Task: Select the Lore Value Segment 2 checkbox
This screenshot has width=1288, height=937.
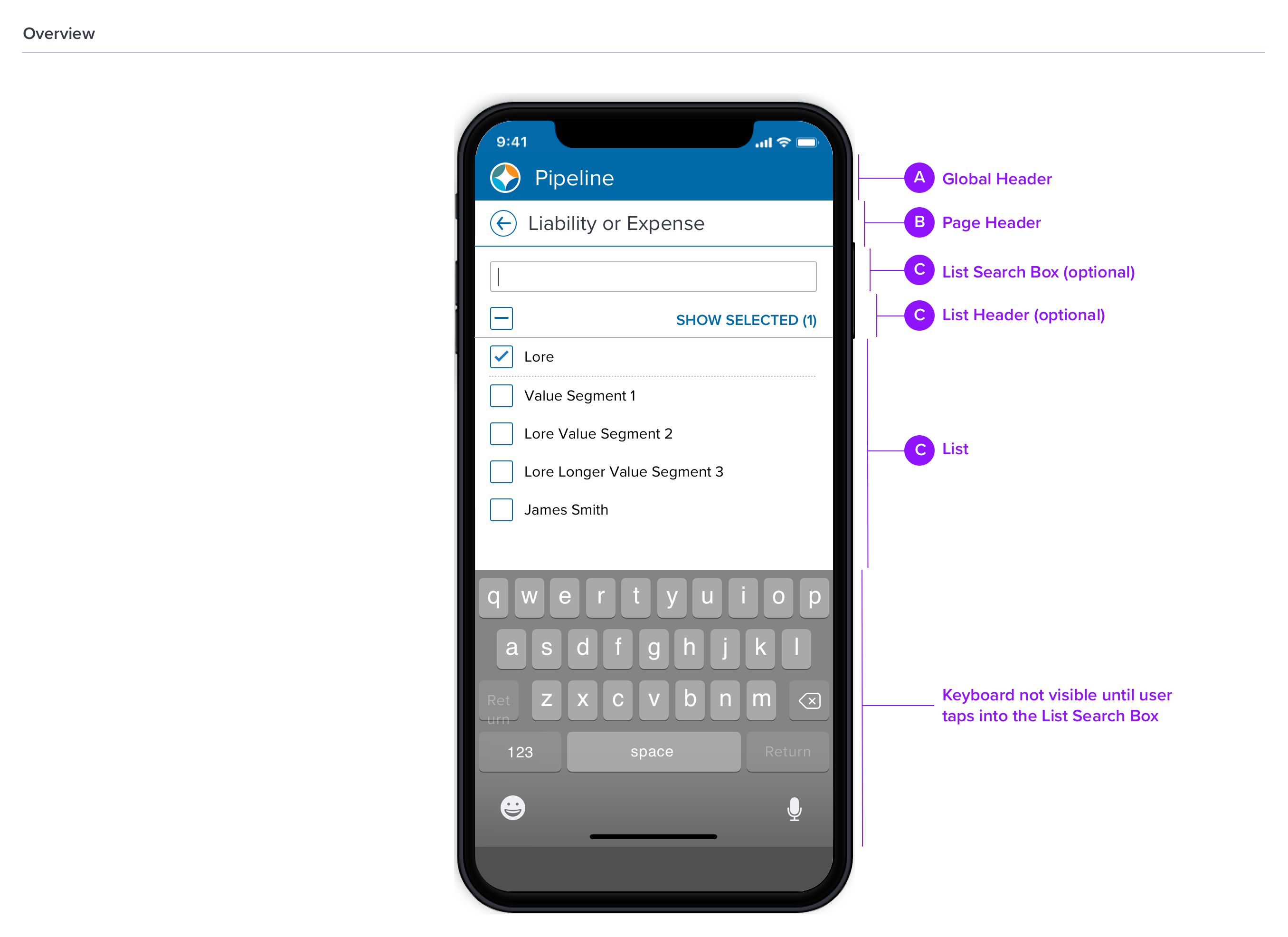Action: click(501, 434)
